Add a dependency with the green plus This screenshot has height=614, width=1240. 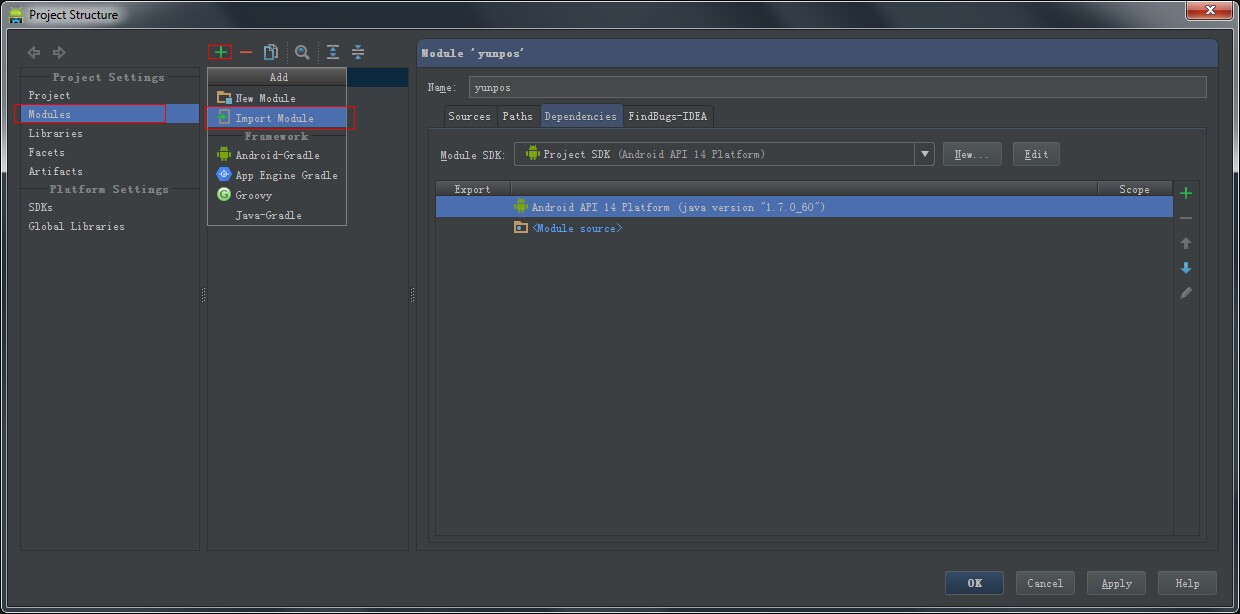[1186, 193]
